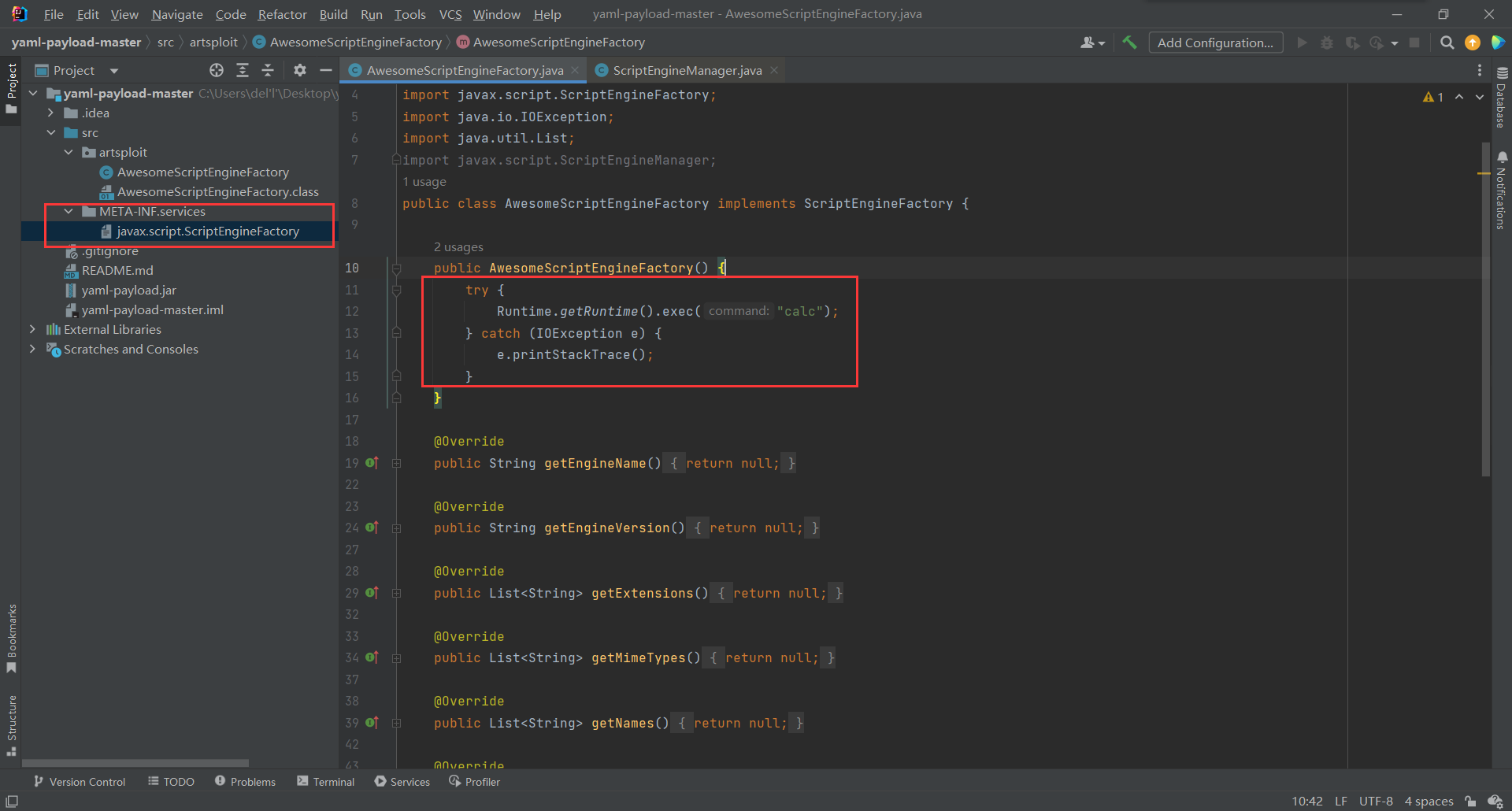Screen dimensions: 1512x811
Task: Collapse the yaml-payload-master root node
Action: point(33,93)
